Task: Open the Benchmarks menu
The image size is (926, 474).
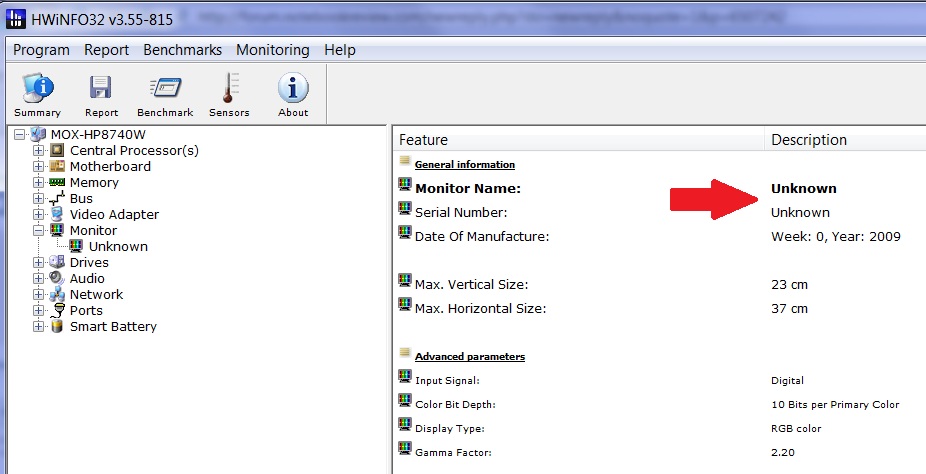Action: (x=182, y=50)
